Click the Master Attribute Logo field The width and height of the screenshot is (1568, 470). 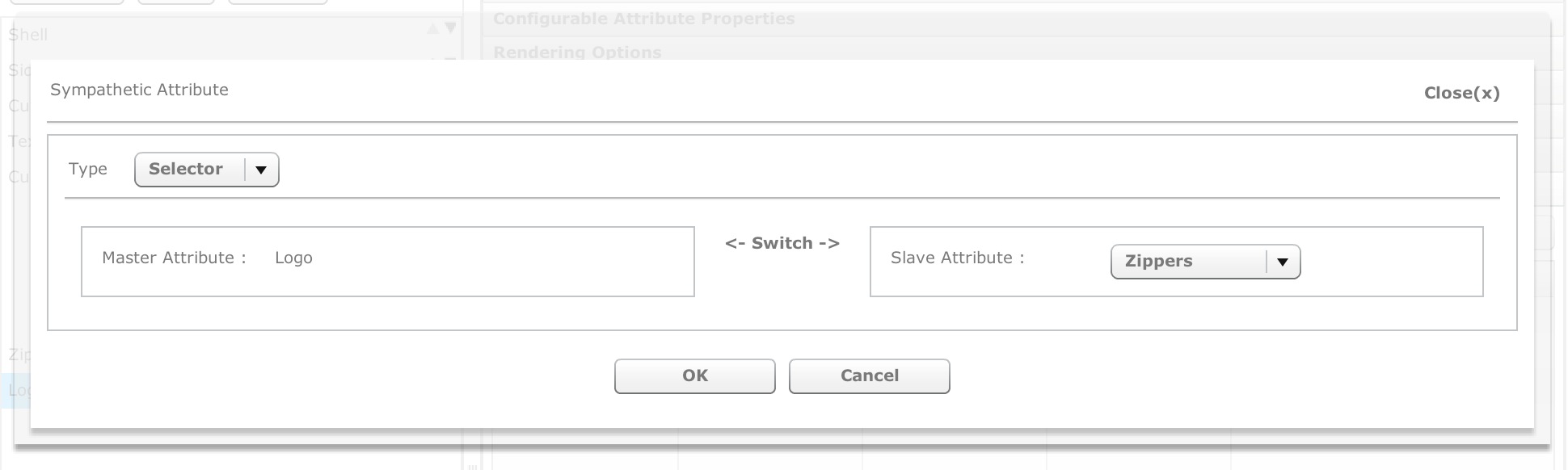click(x=387, y=258)
